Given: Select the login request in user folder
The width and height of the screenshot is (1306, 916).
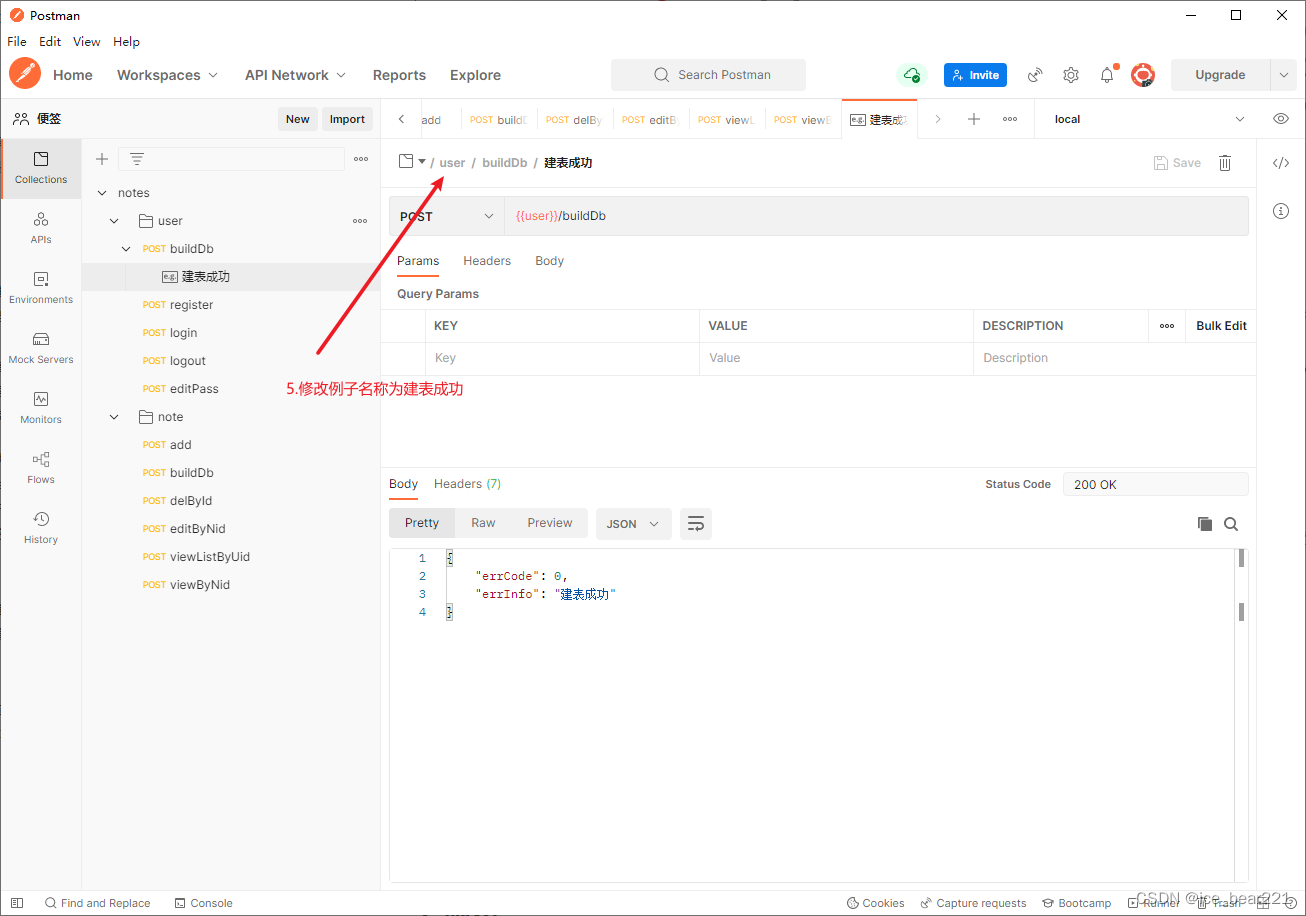Looking at the screenshot, I should pos(183,333).
